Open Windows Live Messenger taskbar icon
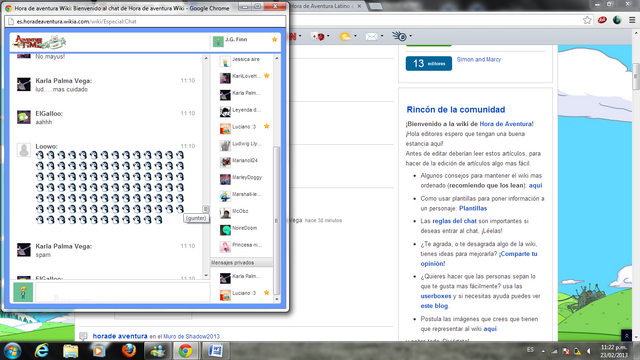Image resolution: width=640 pixels, height=360 pixels. click(x=157, y=351)
